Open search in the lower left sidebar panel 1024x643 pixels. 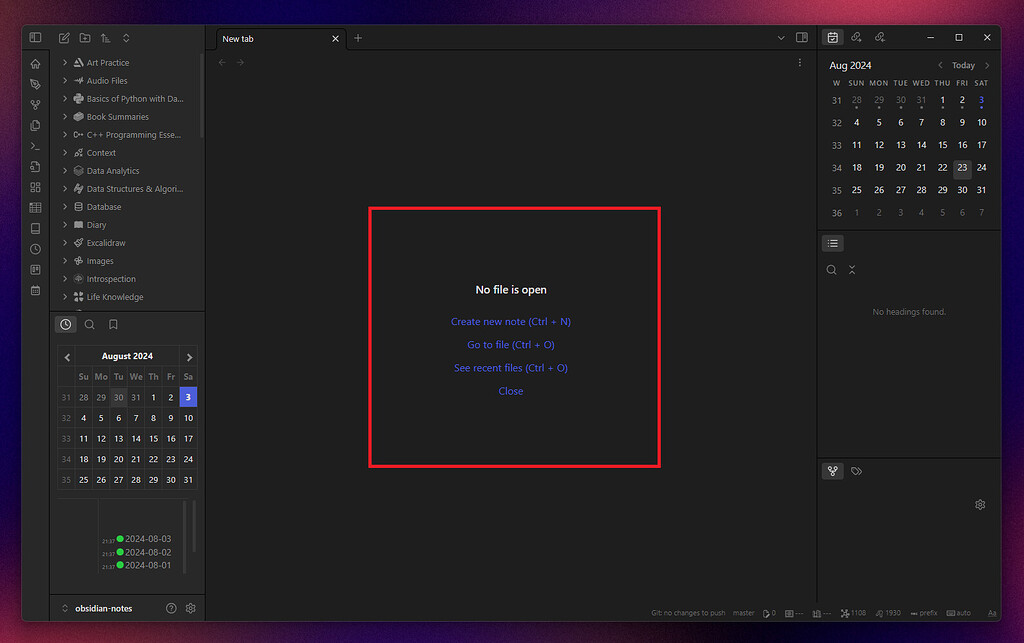tap(89, 324)
